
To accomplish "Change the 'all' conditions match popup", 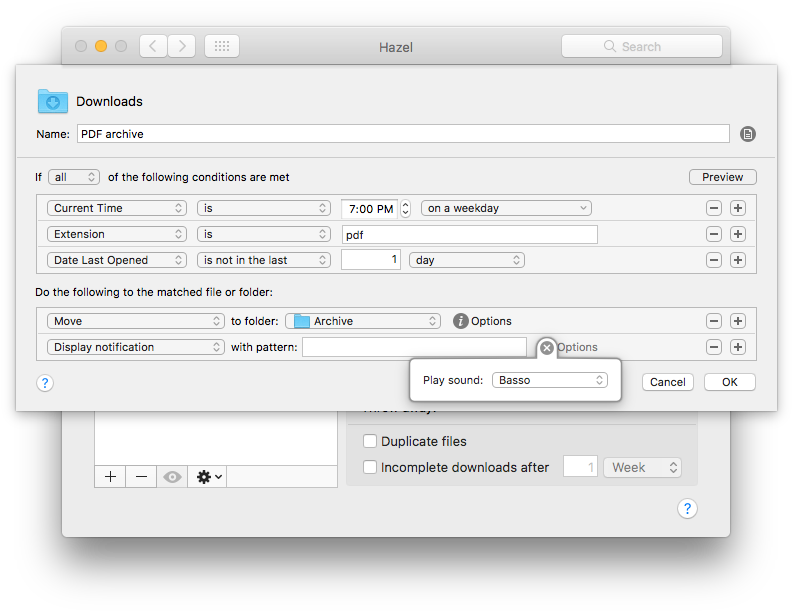I will pos(75,177).
